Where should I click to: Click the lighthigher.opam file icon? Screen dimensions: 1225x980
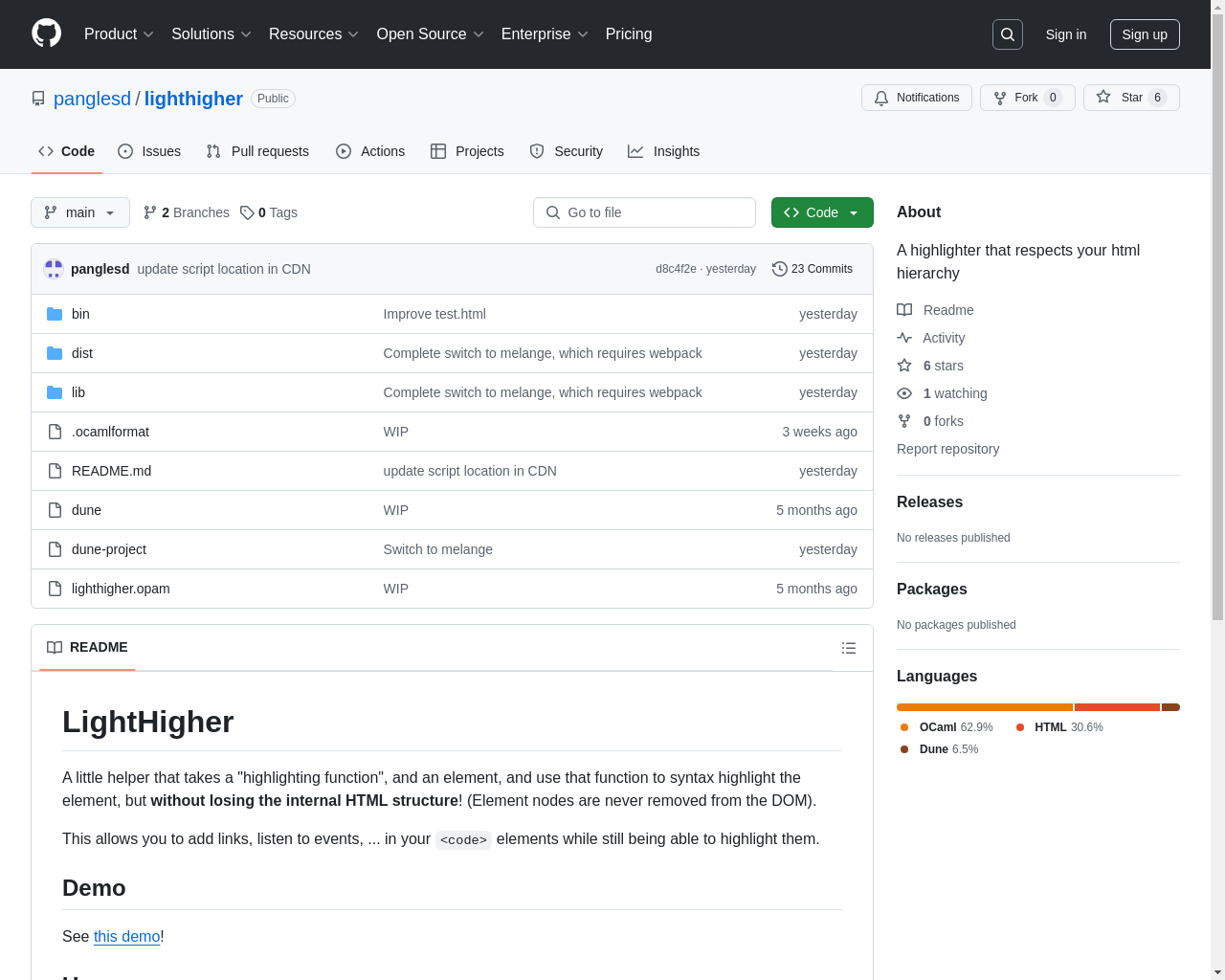click(x=55, y=589)
